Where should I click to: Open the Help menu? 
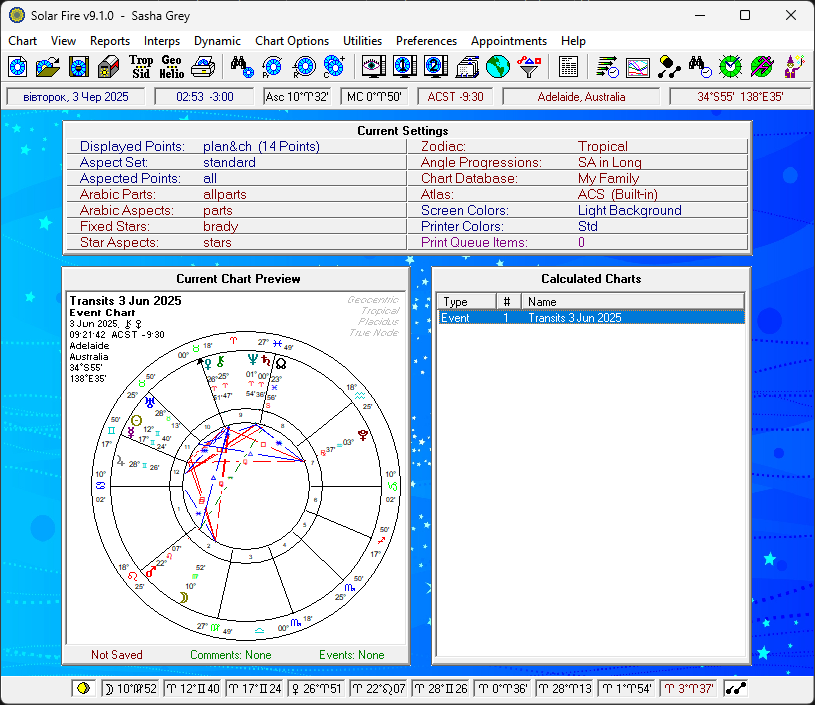(x=573, y=41)
